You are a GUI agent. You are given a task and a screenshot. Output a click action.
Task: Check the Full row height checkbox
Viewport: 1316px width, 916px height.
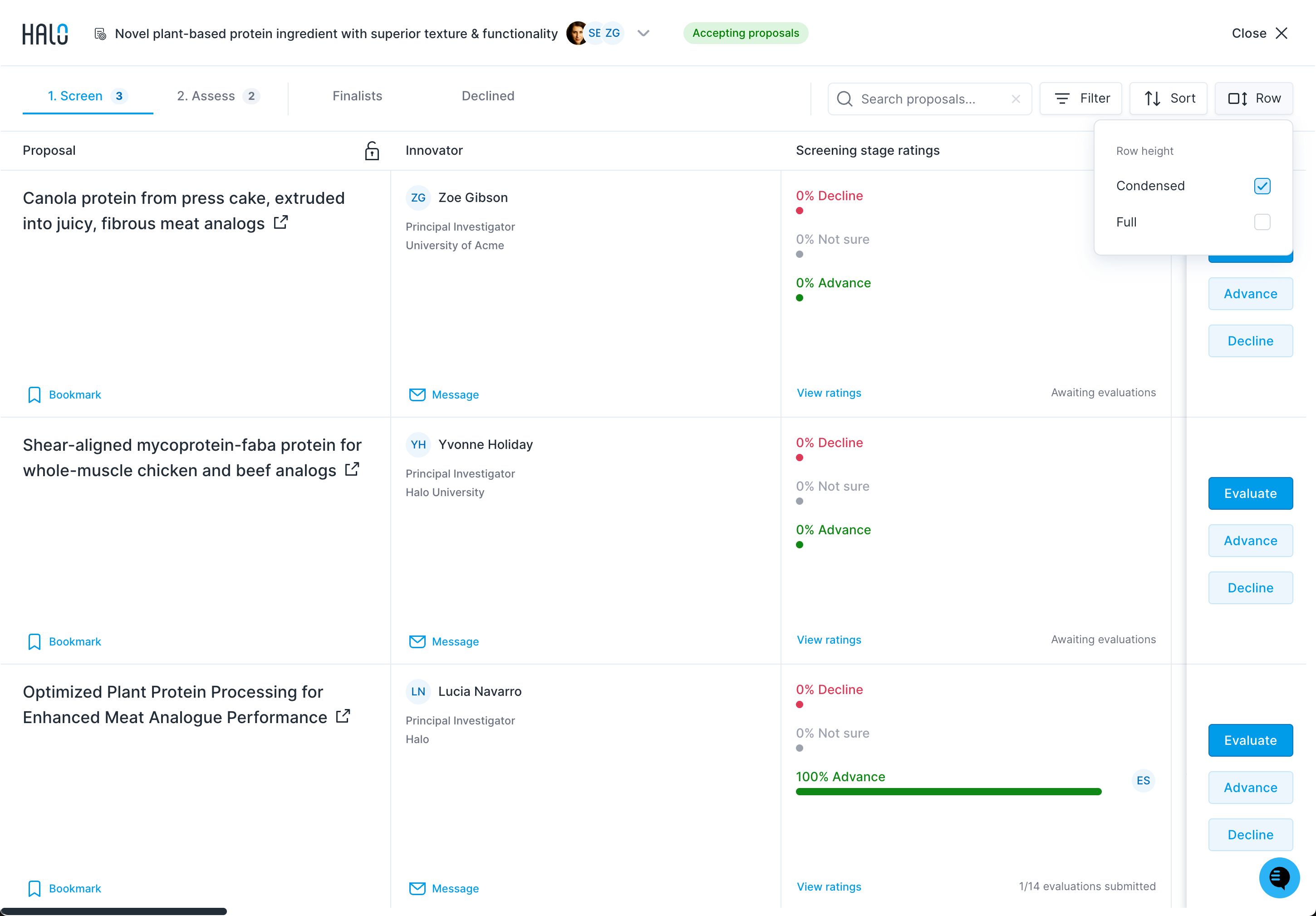(x=1262, y=222)
